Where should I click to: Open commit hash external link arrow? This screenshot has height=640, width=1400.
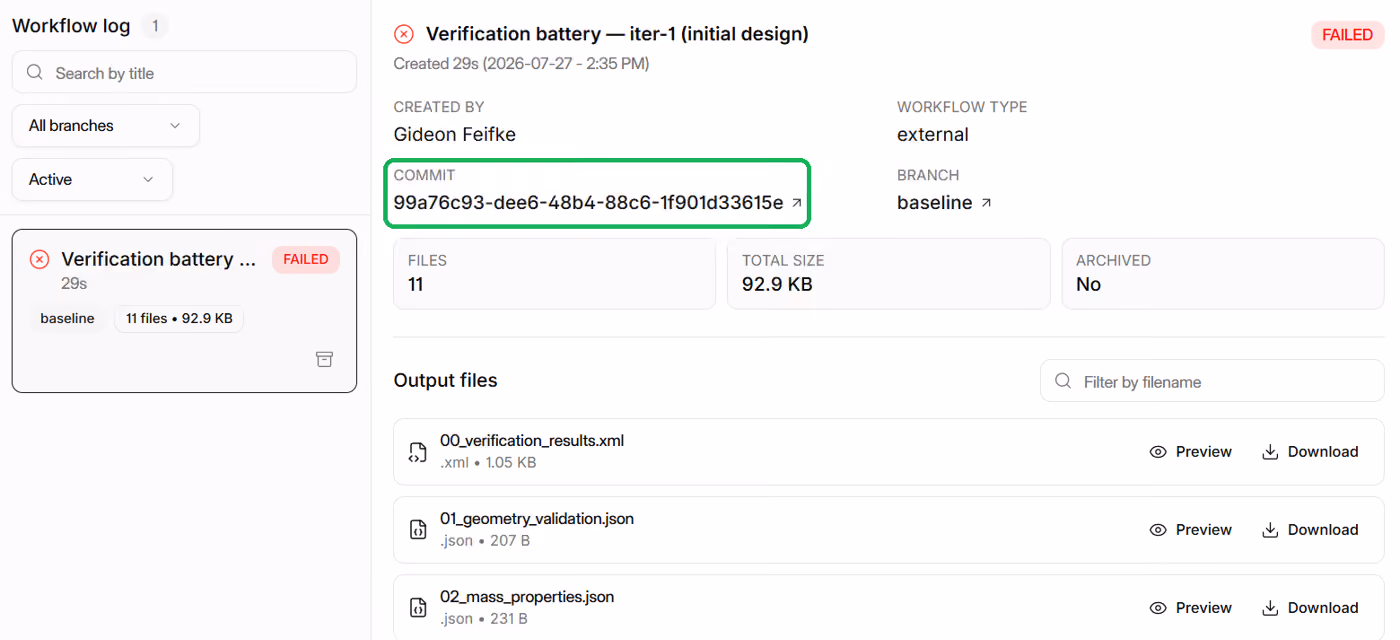[x=797, y=203]
